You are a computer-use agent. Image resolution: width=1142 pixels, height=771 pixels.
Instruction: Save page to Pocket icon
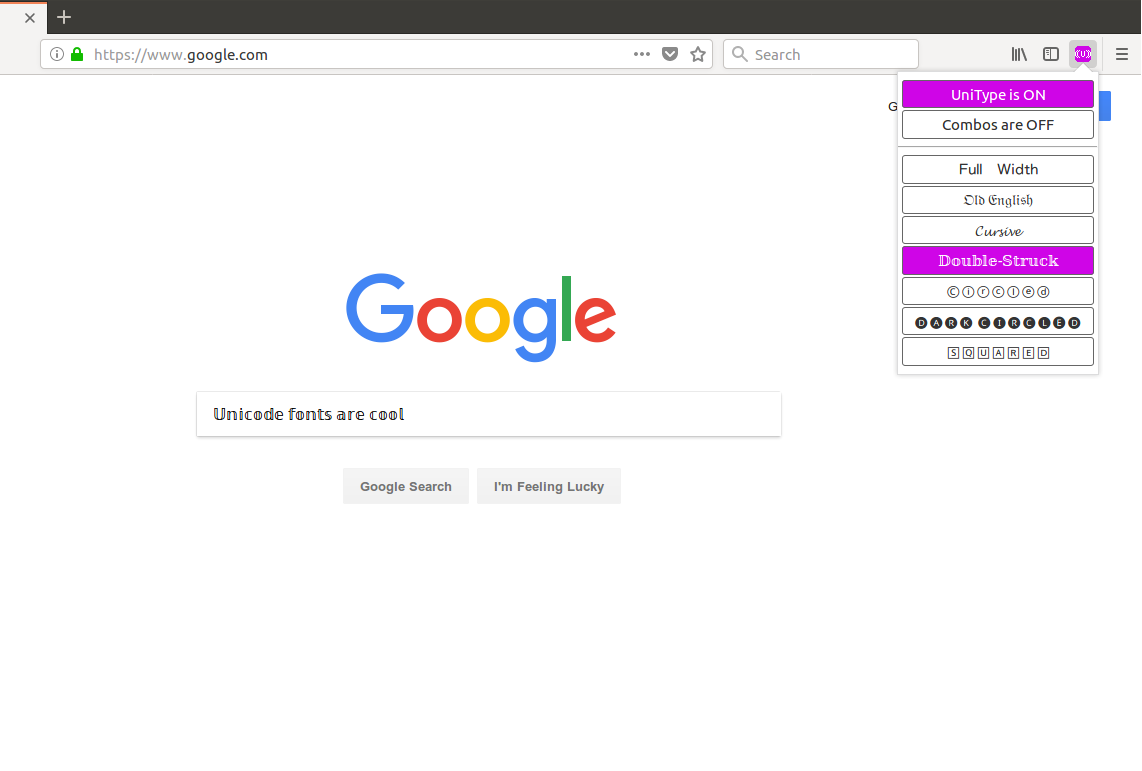670,54
